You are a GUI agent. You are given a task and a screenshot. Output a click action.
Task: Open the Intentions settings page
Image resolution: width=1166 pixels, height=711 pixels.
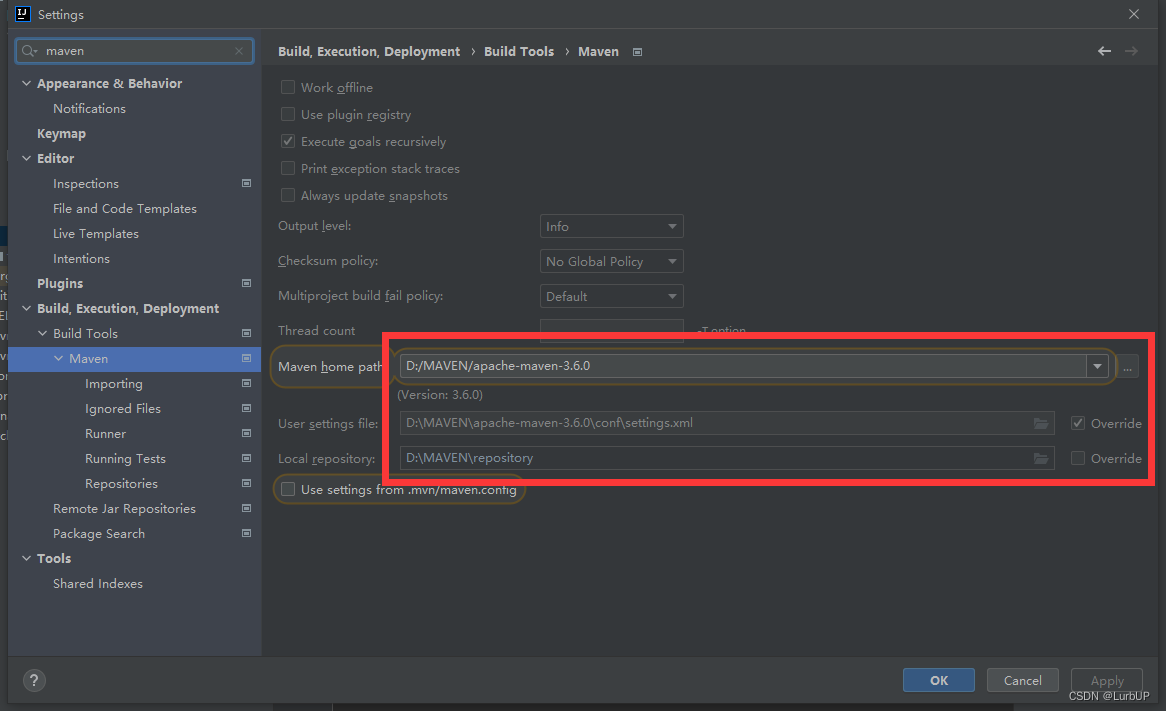pyautogui.click(x=81, y=259)
